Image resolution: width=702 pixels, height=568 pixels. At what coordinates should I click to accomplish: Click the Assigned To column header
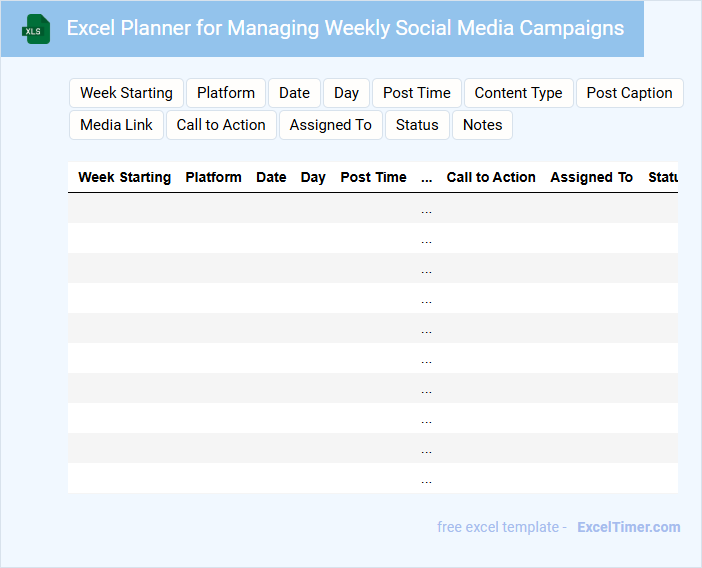tap(591, 177)
